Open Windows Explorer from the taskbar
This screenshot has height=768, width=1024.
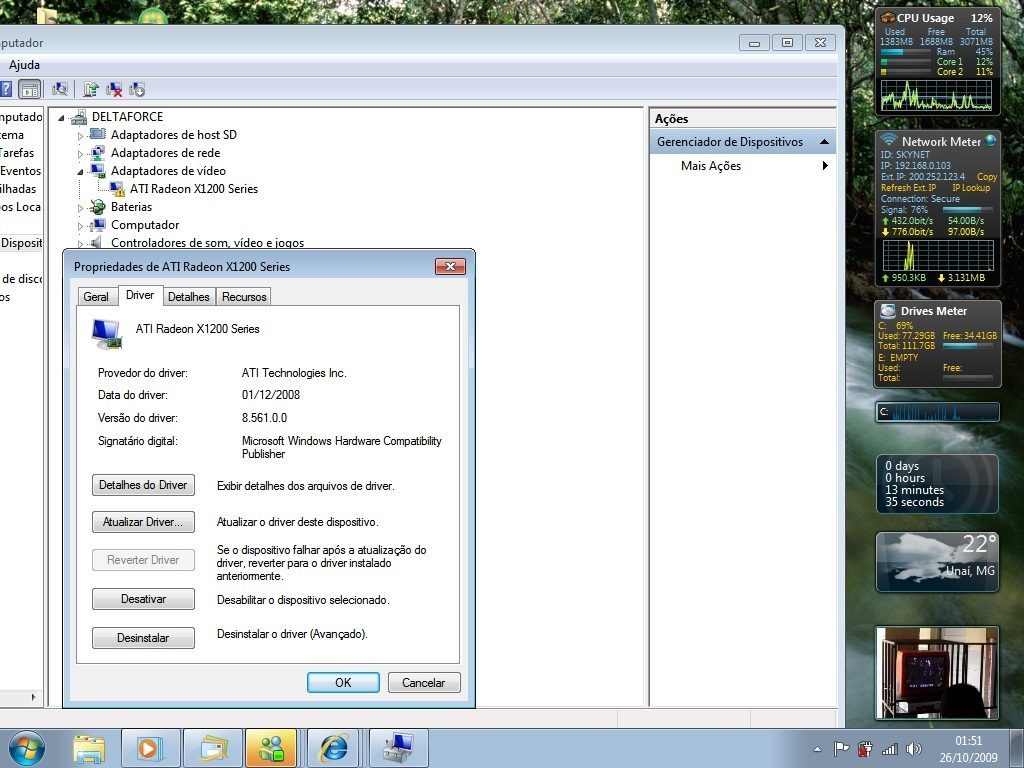pos(89,748)
